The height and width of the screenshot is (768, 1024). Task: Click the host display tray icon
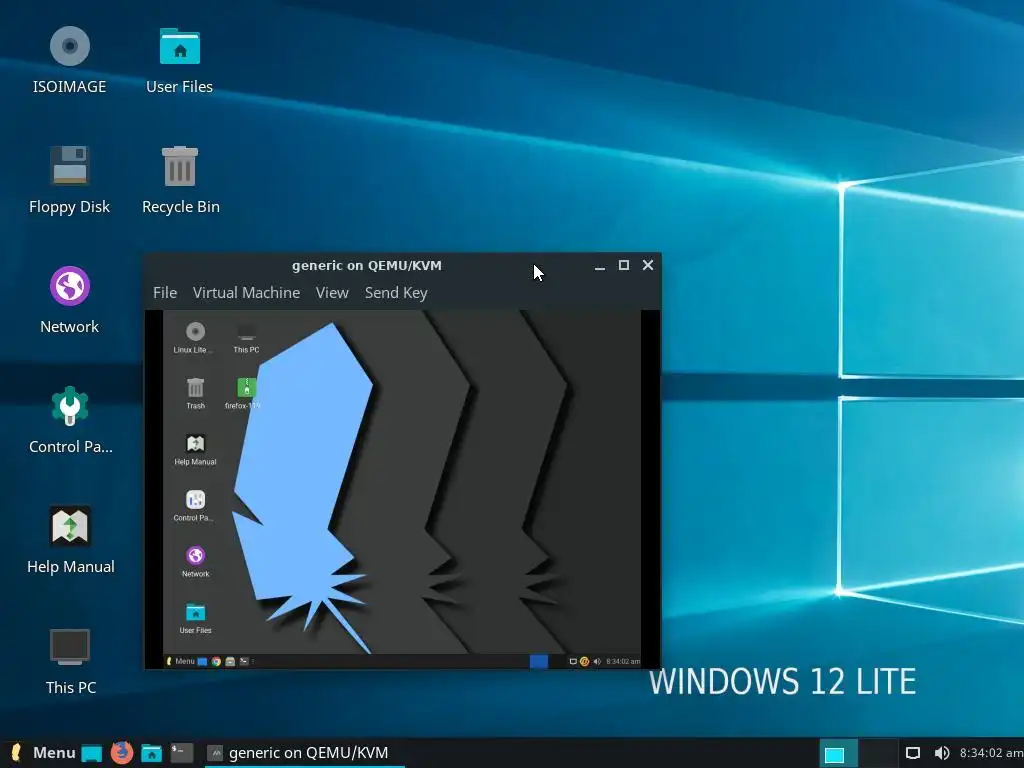click(913, 753)
